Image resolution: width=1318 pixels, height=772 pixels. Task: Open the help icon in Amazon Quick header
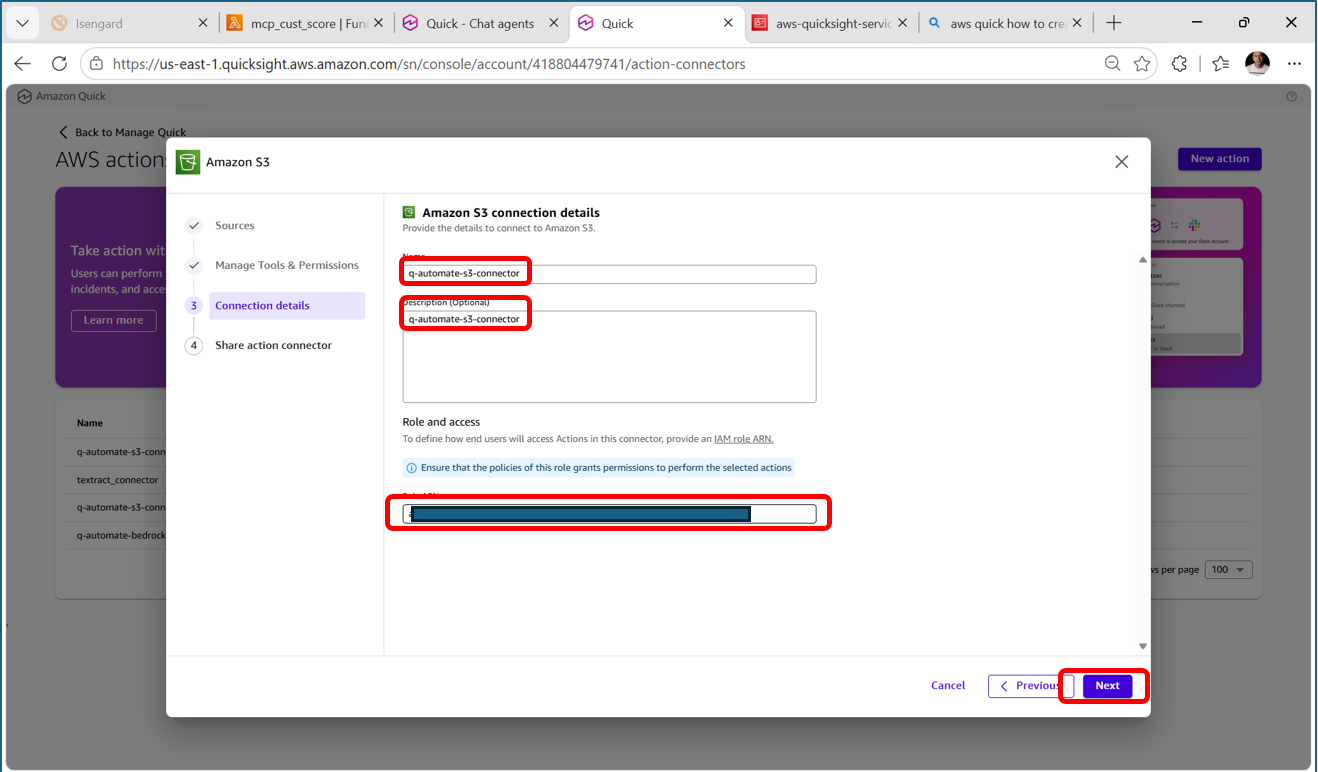[x=1292, y=97]
